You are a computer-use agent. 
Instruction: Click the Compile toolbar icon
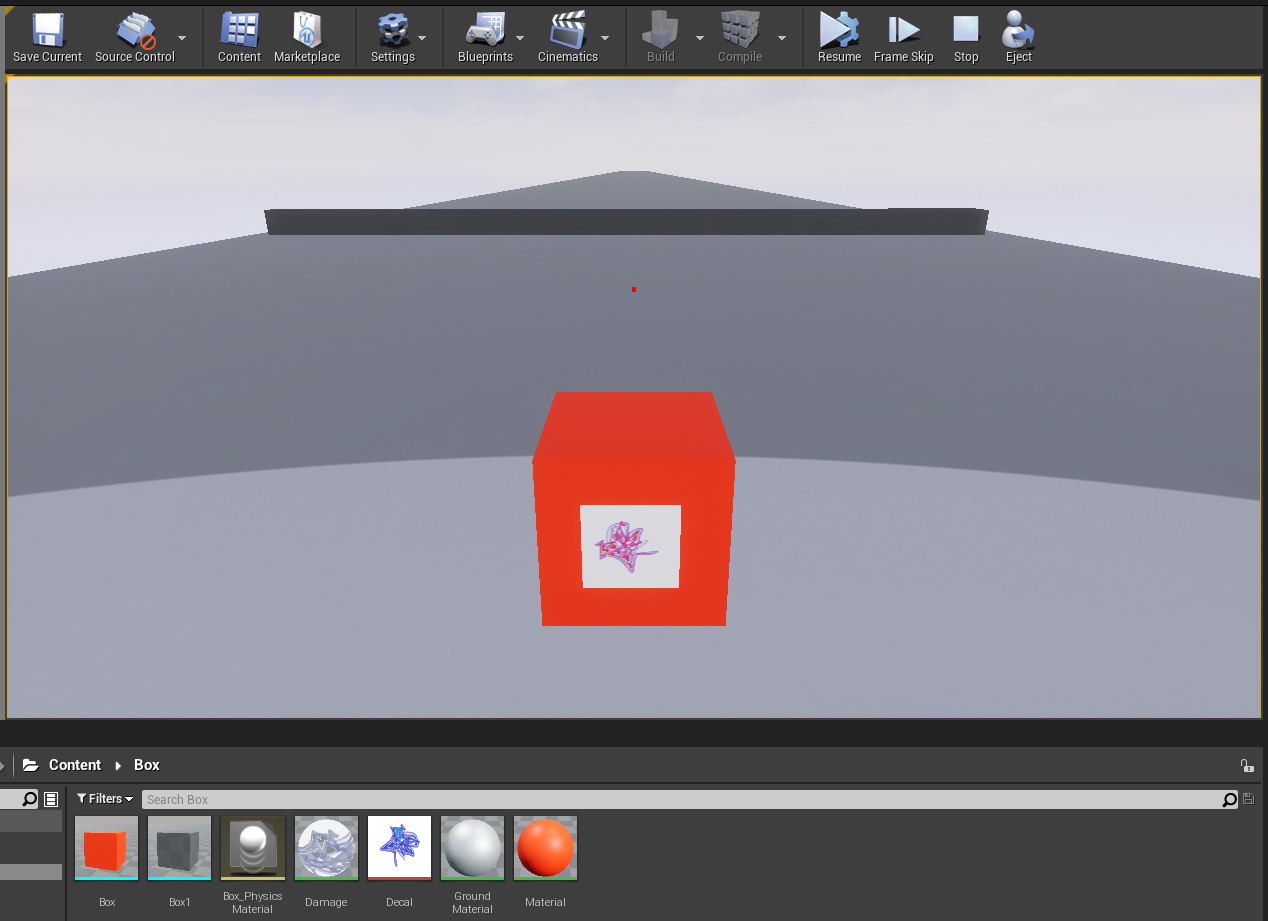[x=740, y=30]
